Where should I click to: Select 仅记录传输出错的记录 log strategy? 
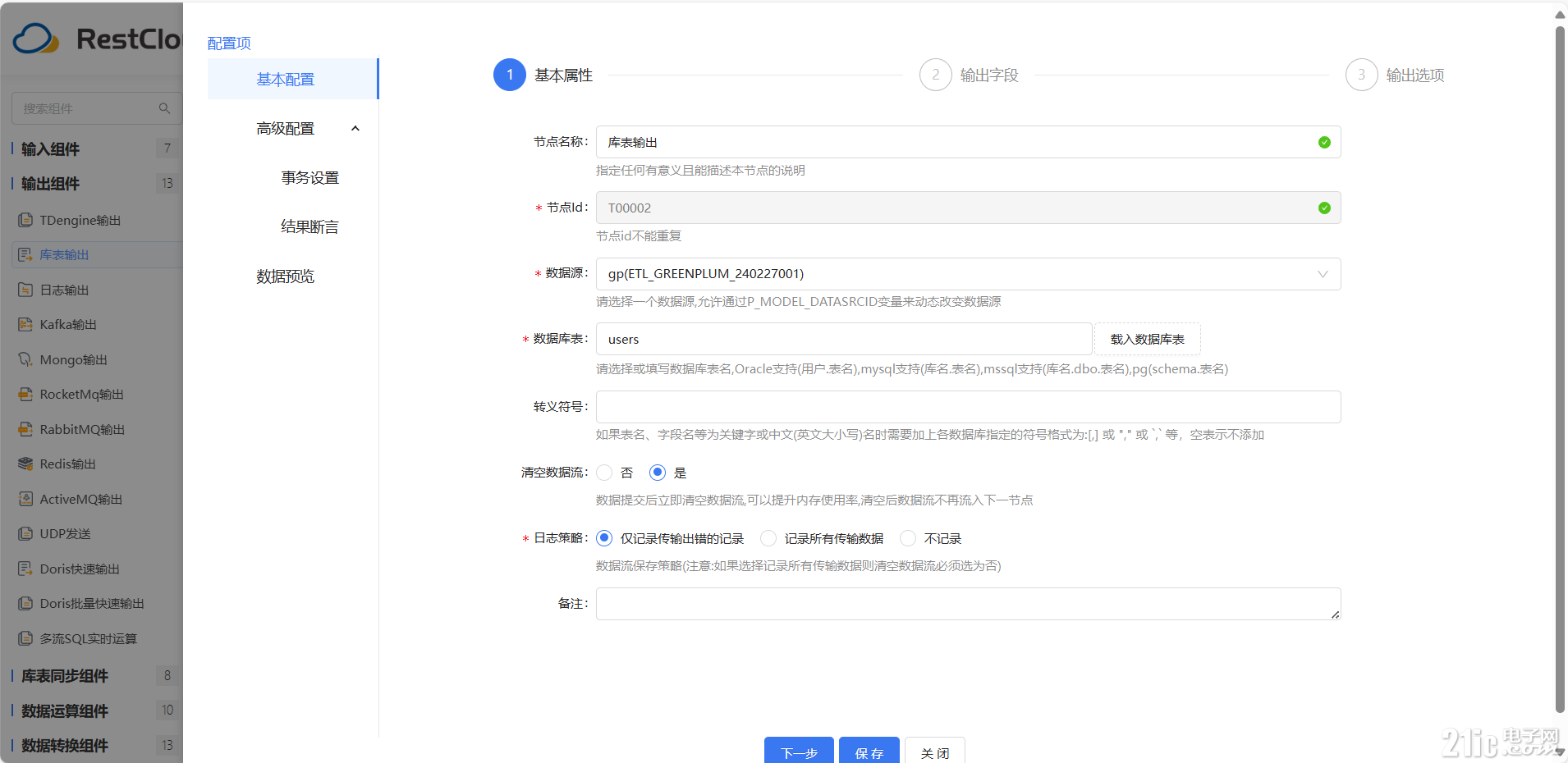604,538
